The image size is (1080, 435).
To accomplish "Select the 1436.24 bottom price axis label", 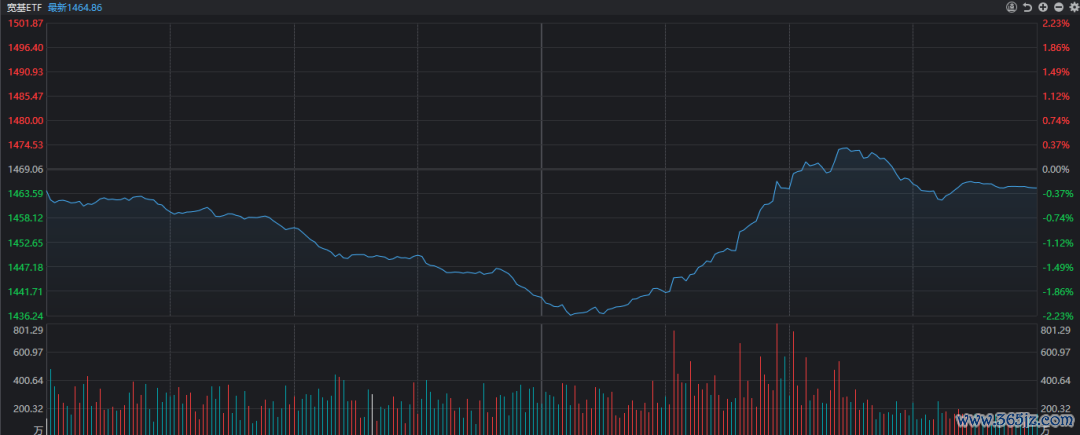I will click(25, 316).
